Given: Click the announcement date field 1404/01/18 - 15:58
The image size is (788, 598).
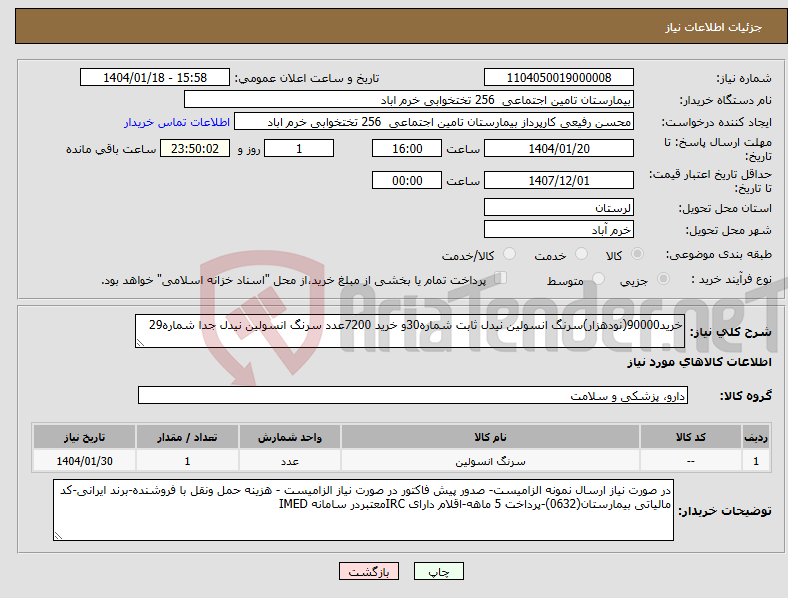Looking at the screenshot, I should point(155,77).
